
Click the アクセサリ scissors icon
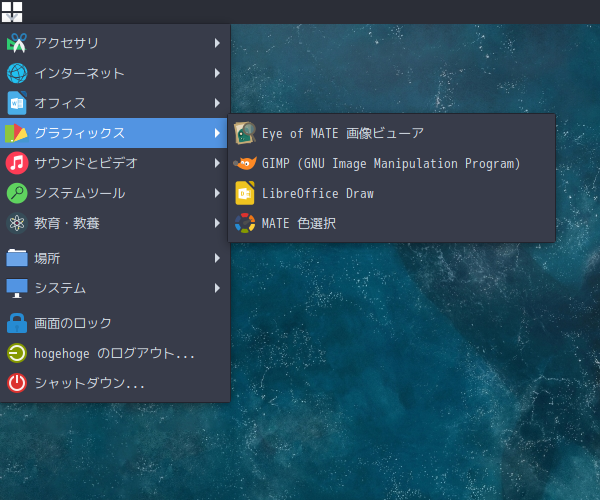[17, 43]
